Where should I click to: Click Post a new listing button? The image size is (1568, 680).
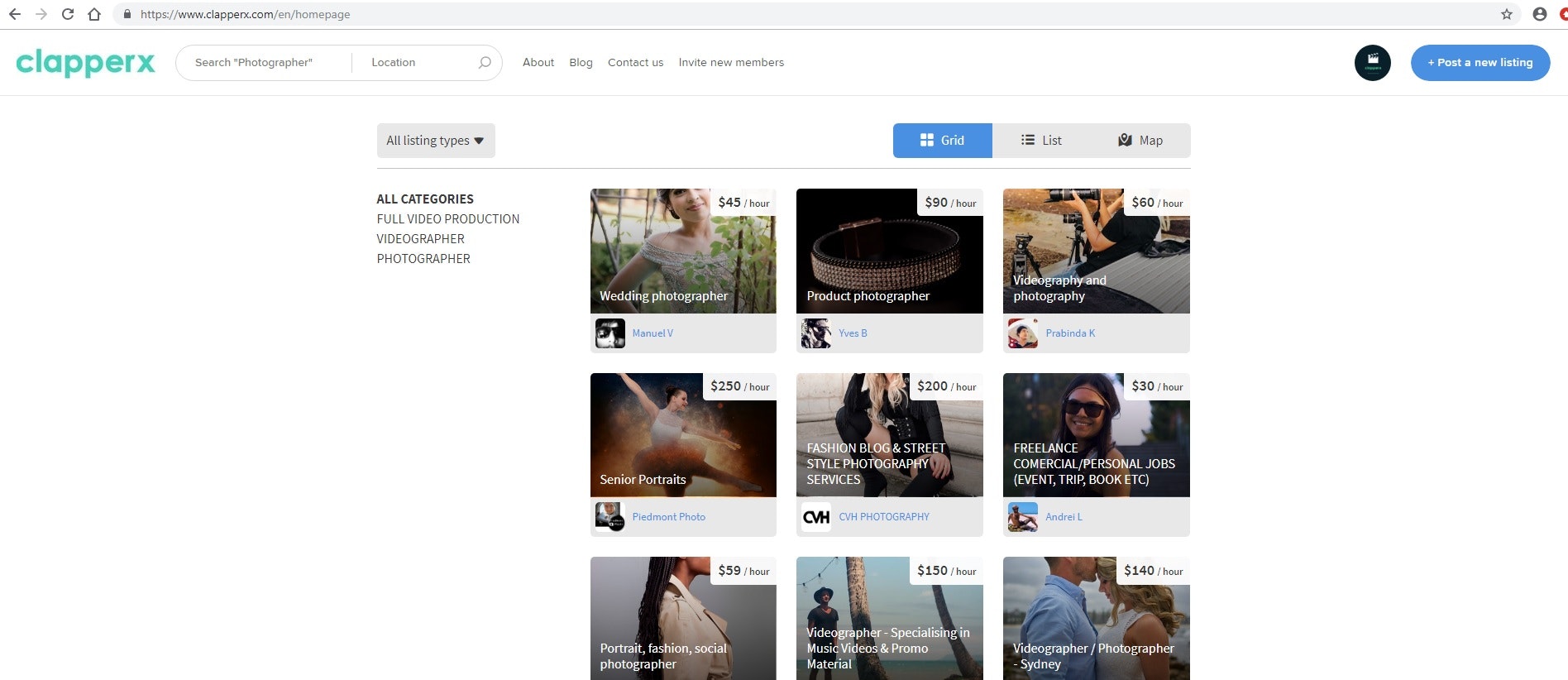click(x=1480, y=63)
